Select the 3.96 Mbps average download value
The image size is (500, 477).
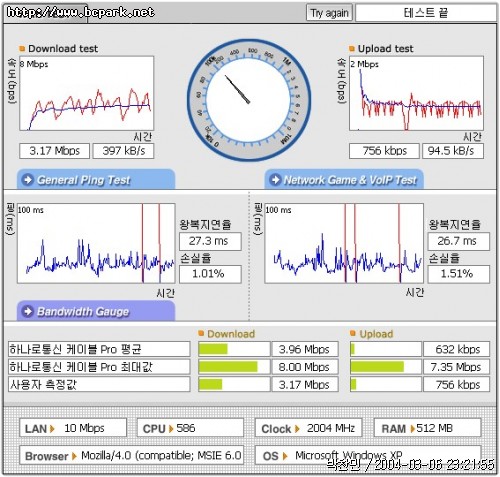point(305,349)
